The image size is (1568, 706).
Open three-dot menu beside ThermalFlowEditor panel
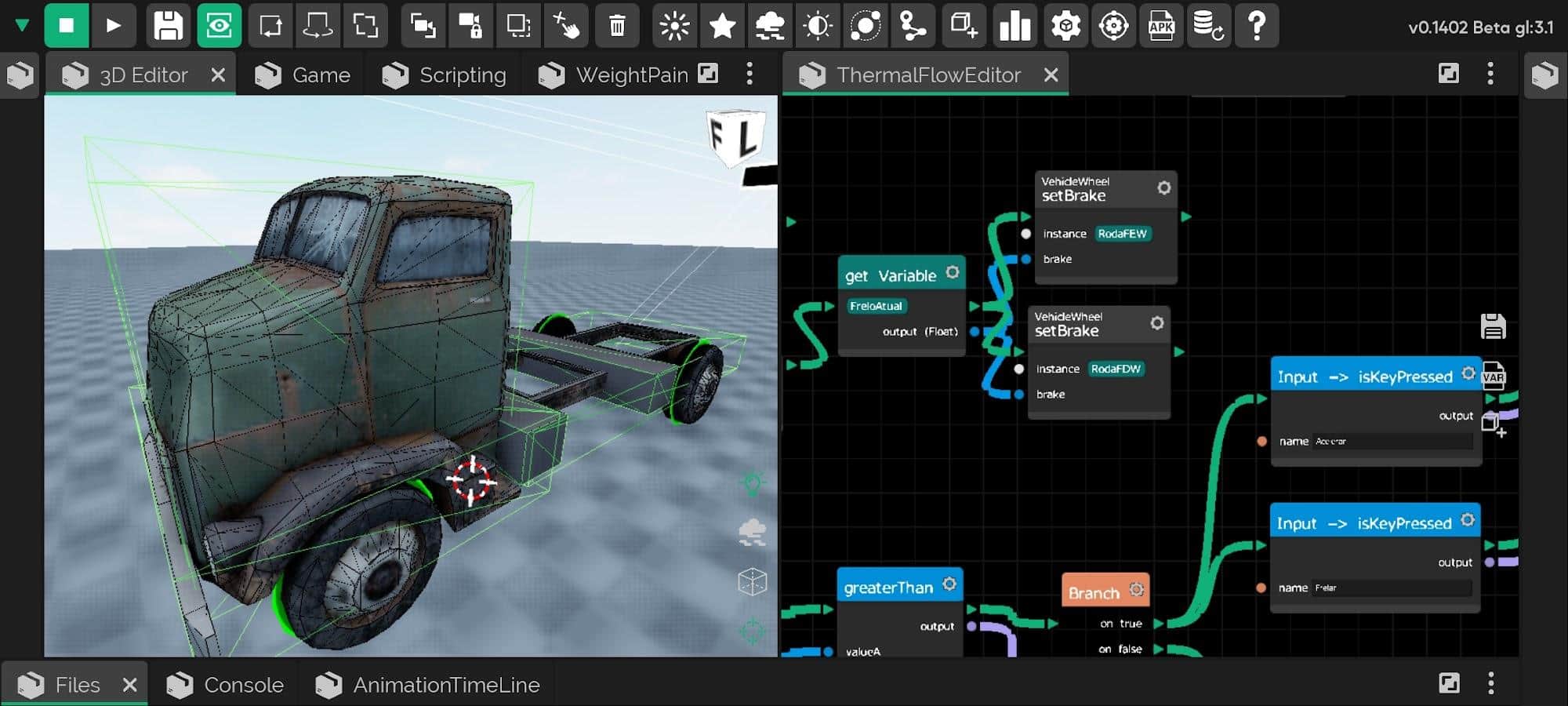[x=1490, y=75]
